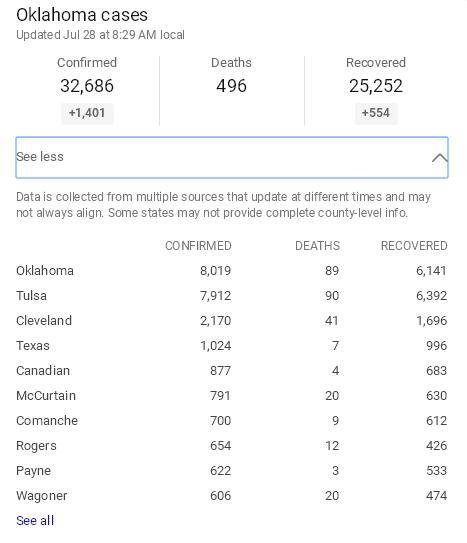Open the See all link
Screen dimensions: 467x543
35,520
